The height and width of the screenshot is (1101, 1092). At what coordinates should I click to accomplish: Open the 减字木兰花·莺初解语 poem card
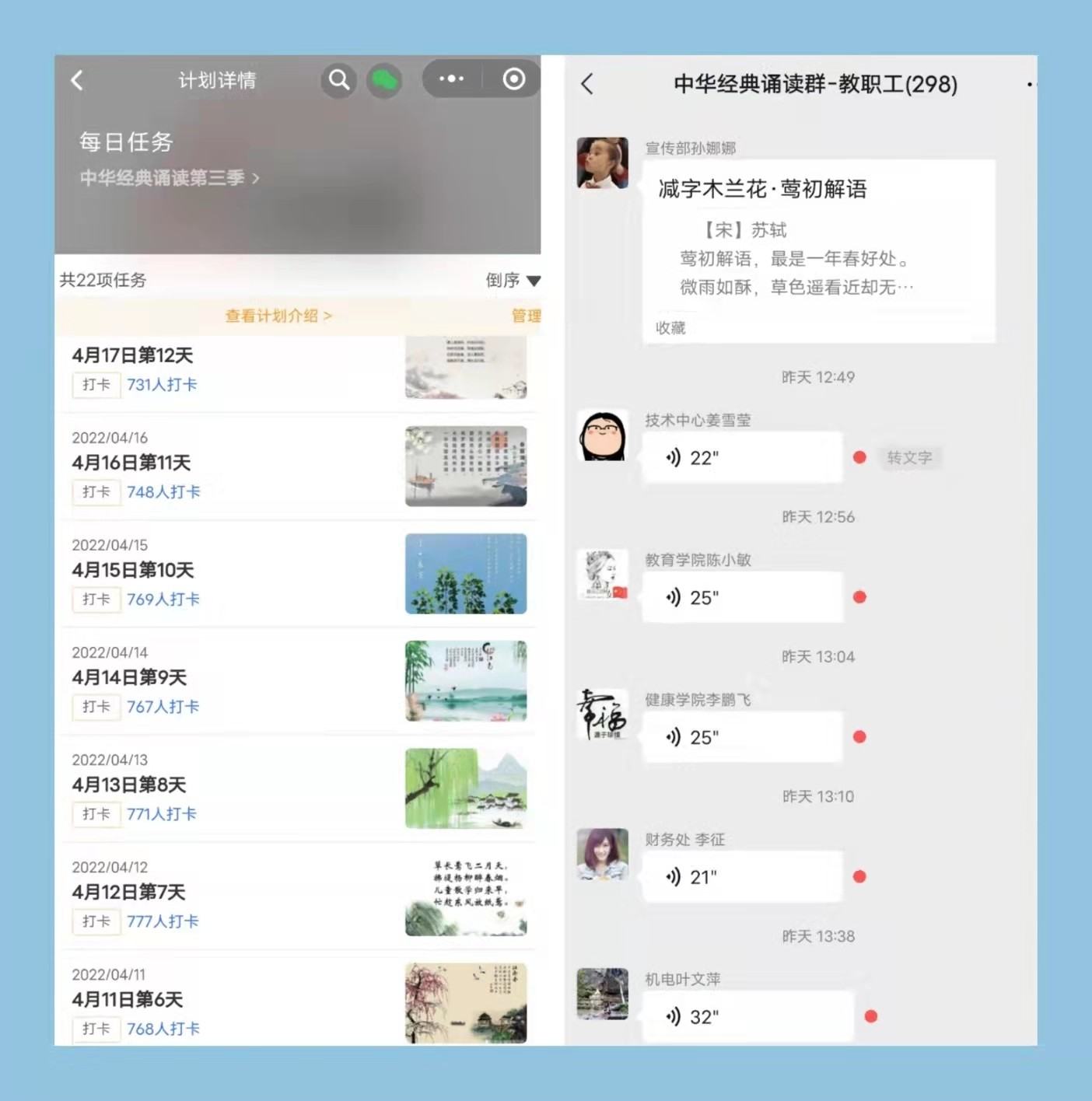click(x=818, y=250)
